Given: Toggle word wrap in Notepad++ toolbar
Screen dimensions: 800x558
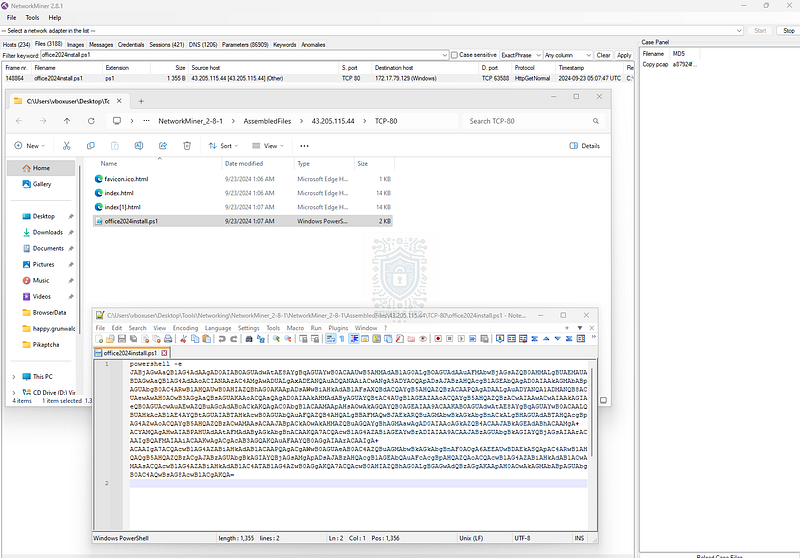Looking at the screenshot, I should tap(331, 339).
